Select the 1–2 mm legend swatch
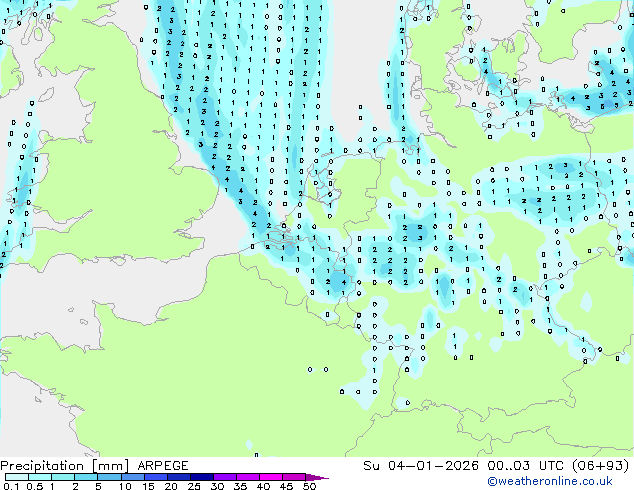The width and height of the screenshot is (634, 490). [63, 477]
